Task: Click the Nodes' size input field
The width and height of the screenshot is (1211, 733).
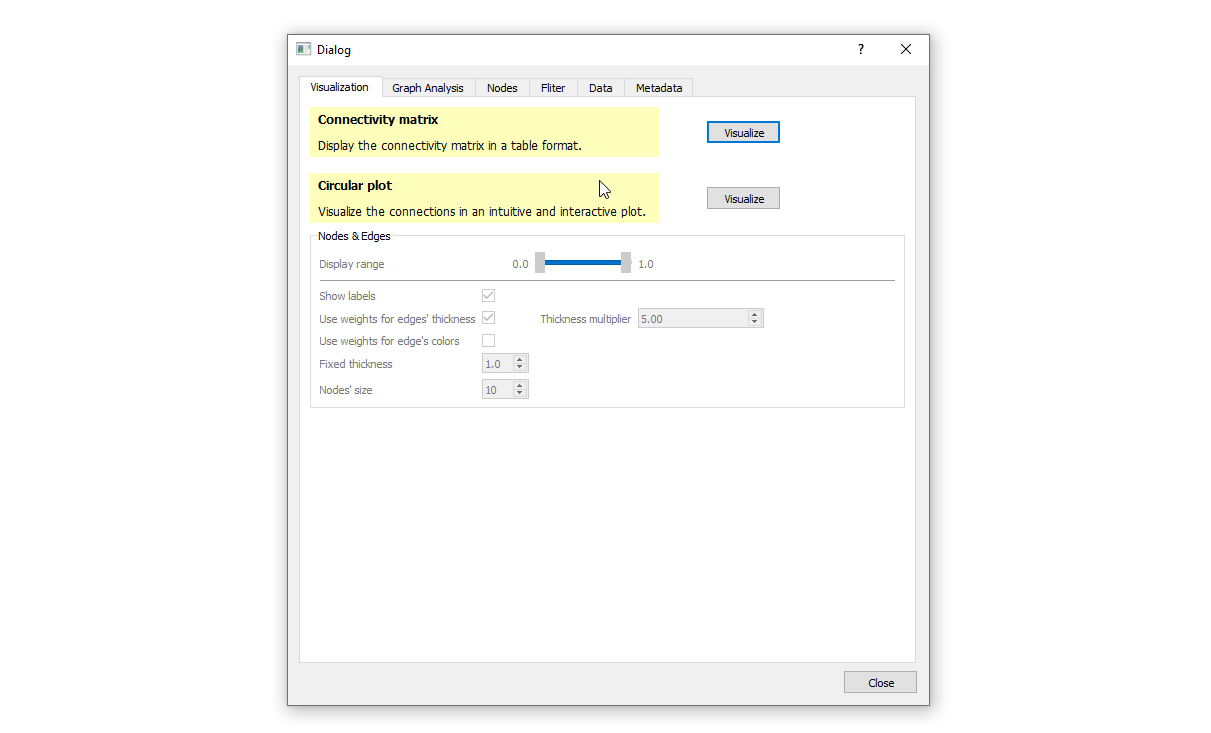Action: pos(497,390)
